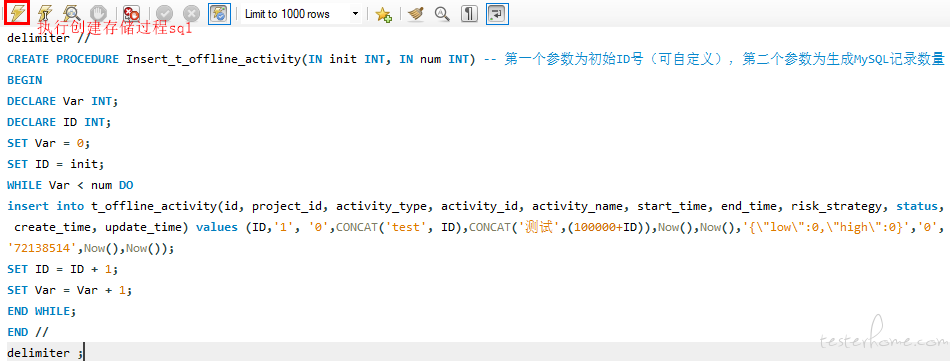Toggle display of invisible characters
Image resolution: width=950 pixels, height=361 pixels.
(x=469, y=13)
